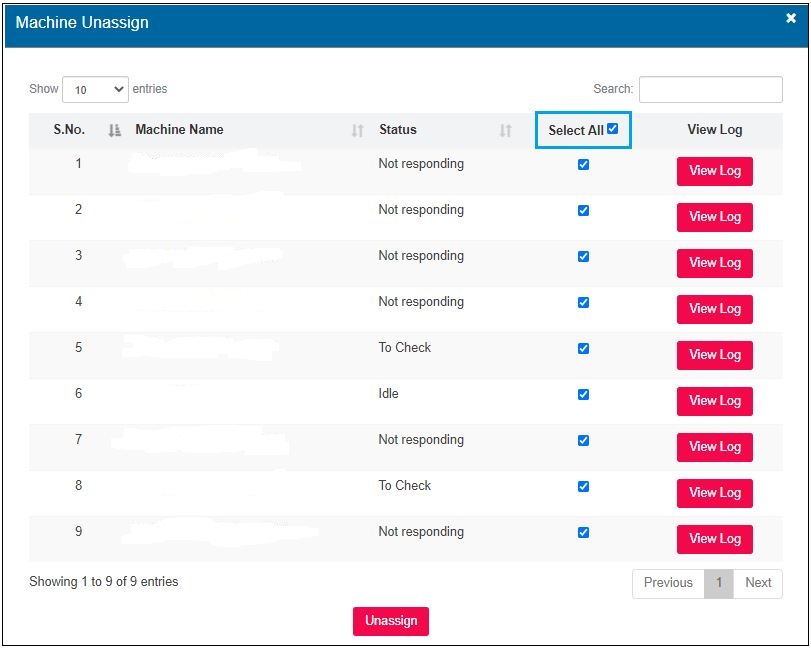Open View Log for row 8

coord(714,493)
